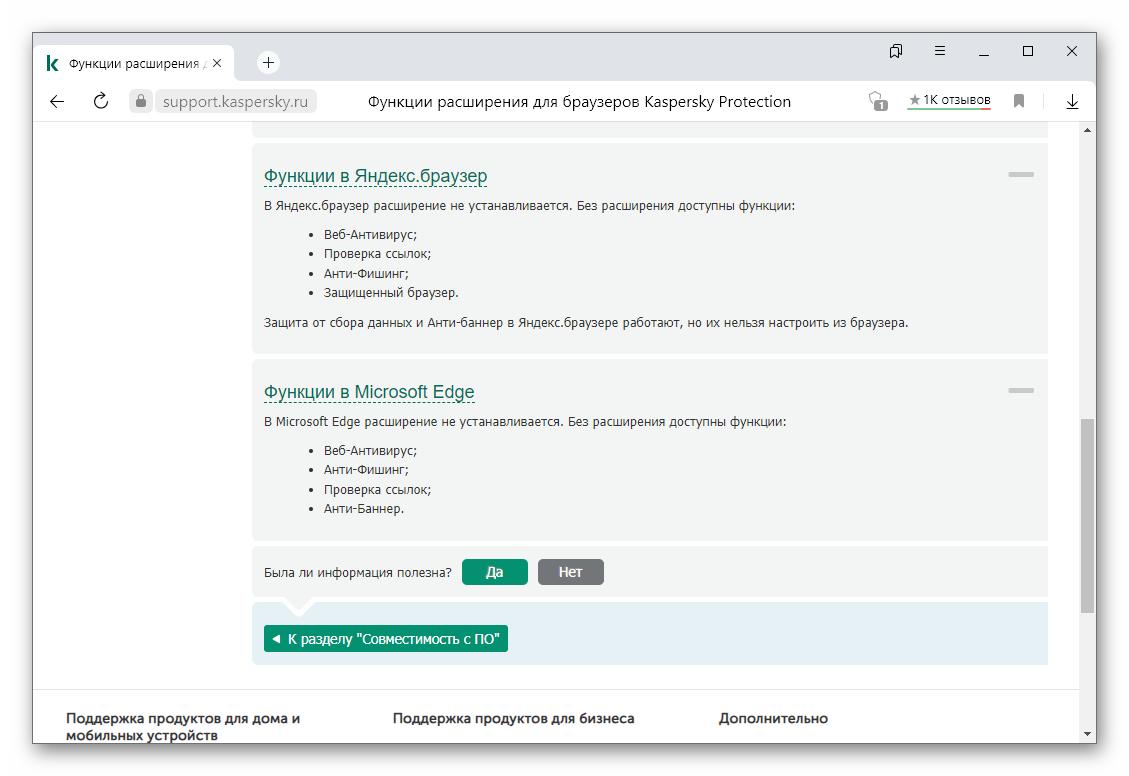Viewport: 1129px width, 776px height.
Task: Click the Защищенный браузер list item
Action: coord(391,293)
